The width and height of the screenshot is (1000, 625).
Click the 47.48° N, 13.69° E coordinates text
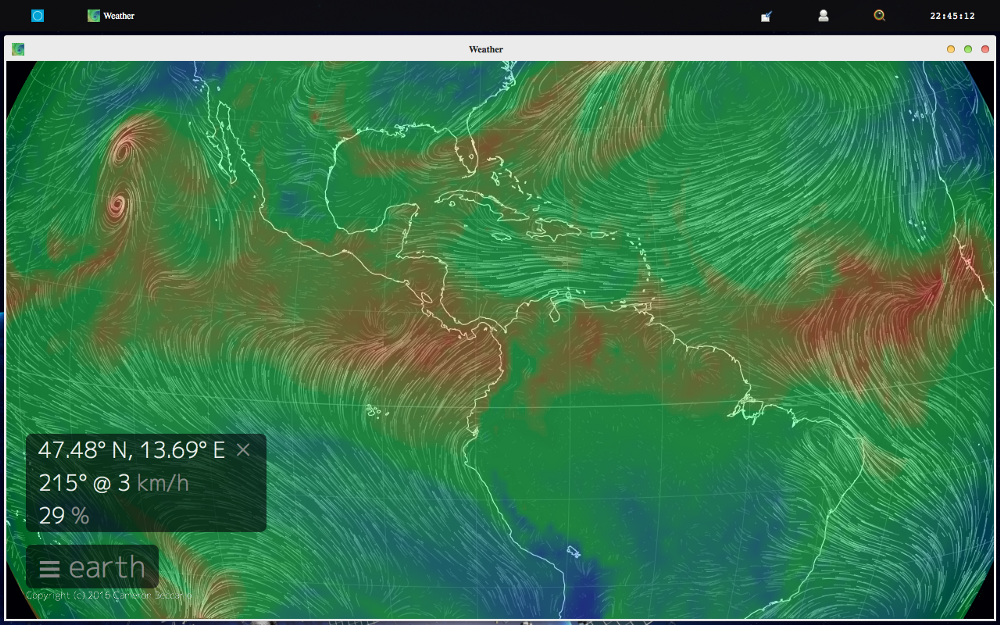(x=131, y=450)
